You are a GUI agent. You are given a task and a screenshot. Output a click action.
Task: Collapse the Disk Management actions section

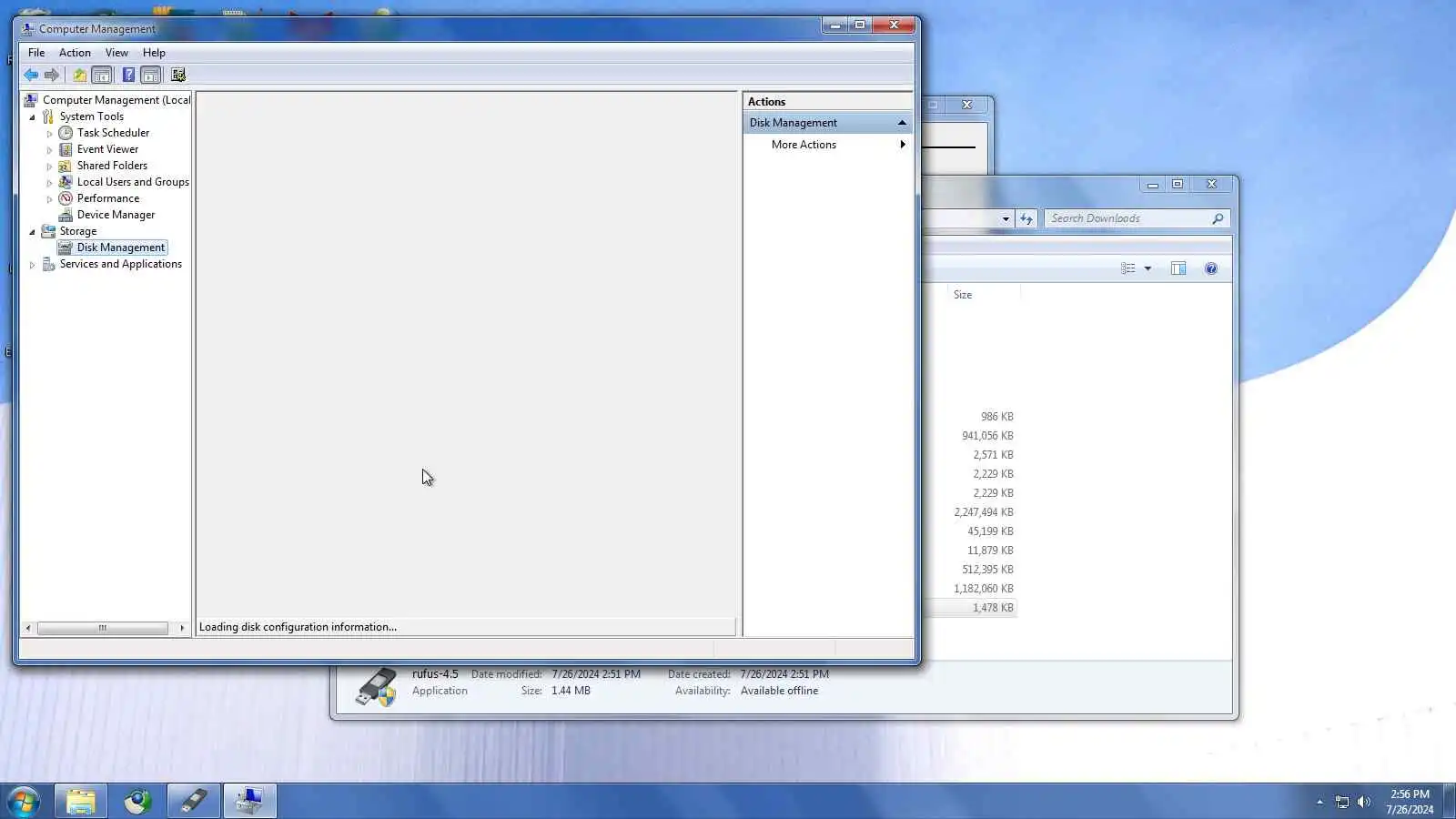[902, 123]
